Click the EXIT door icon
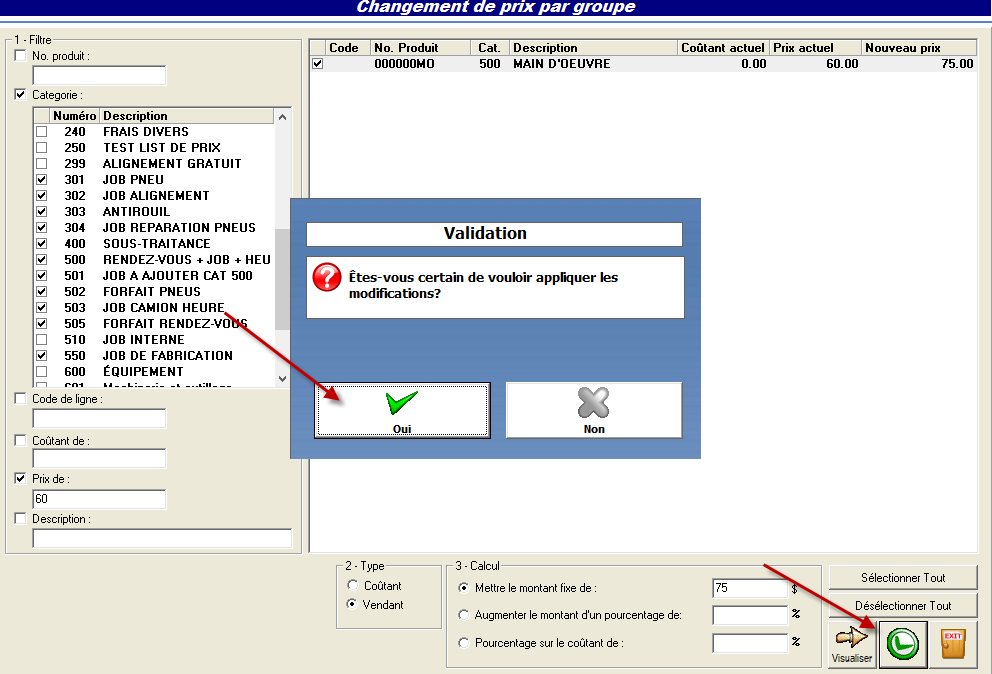The height and width of the screenshot is (674, 992). [953, 645]
